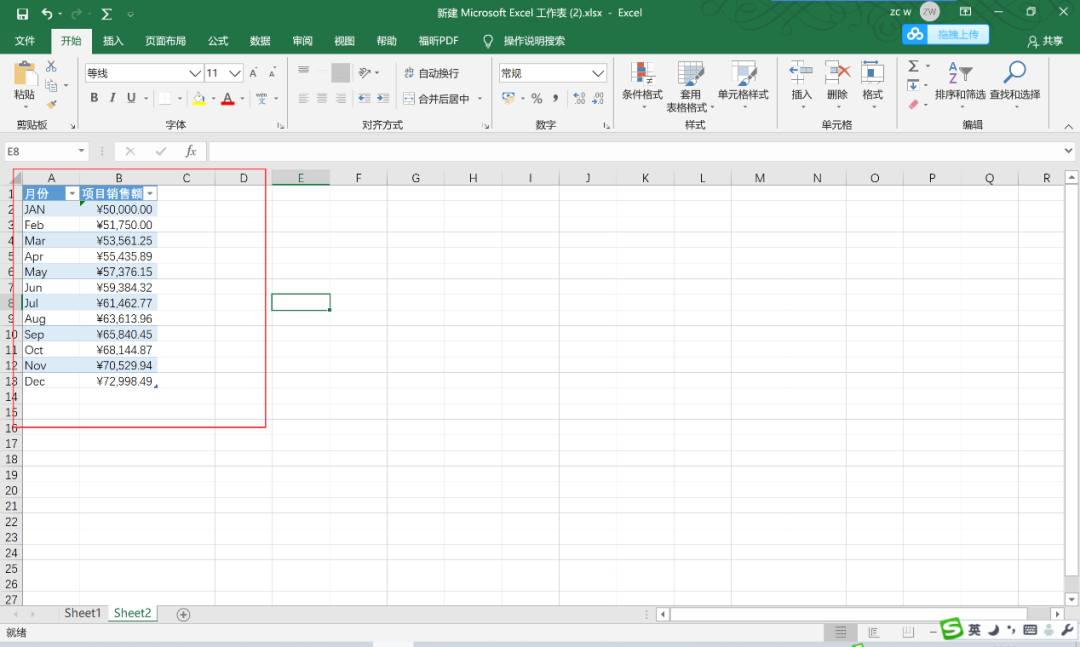The width and height of the screenshot is (1080, 647).
Task: Toggle bold formatting on selected cell
Action: (x=94, y=97)
